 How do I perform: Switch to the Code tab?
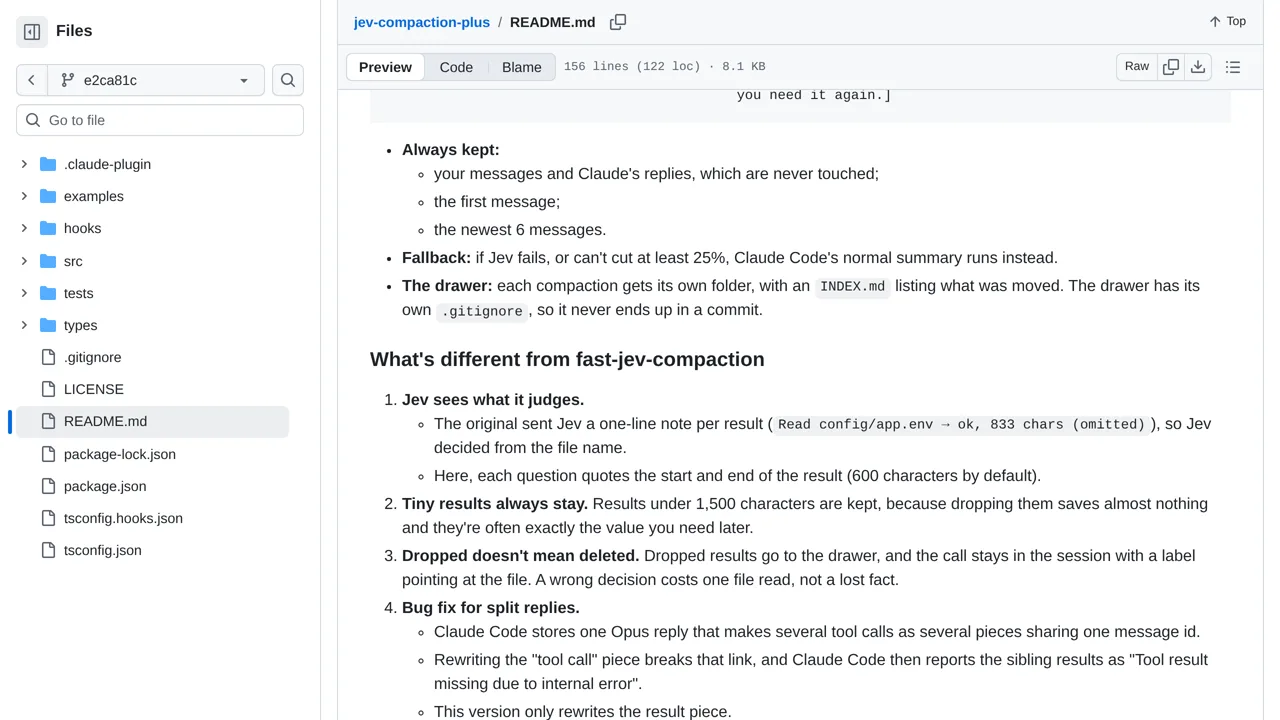tap(456, 67)
